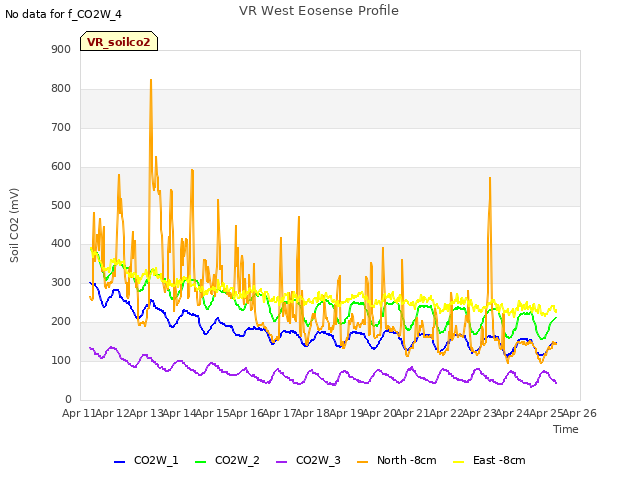This screenshot has height=480, width=640.
Task: Toggle the North -8cm legend entry
Action: coord(397,461)
